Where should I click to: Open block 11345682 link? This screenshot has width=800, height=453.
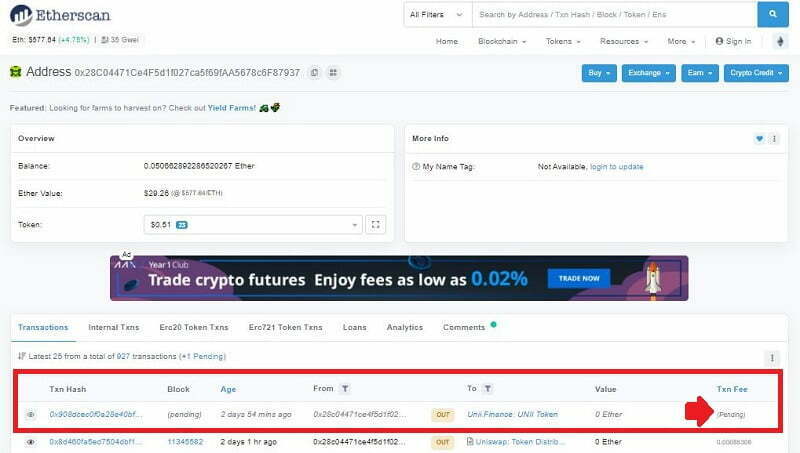(x=185, y=442)
